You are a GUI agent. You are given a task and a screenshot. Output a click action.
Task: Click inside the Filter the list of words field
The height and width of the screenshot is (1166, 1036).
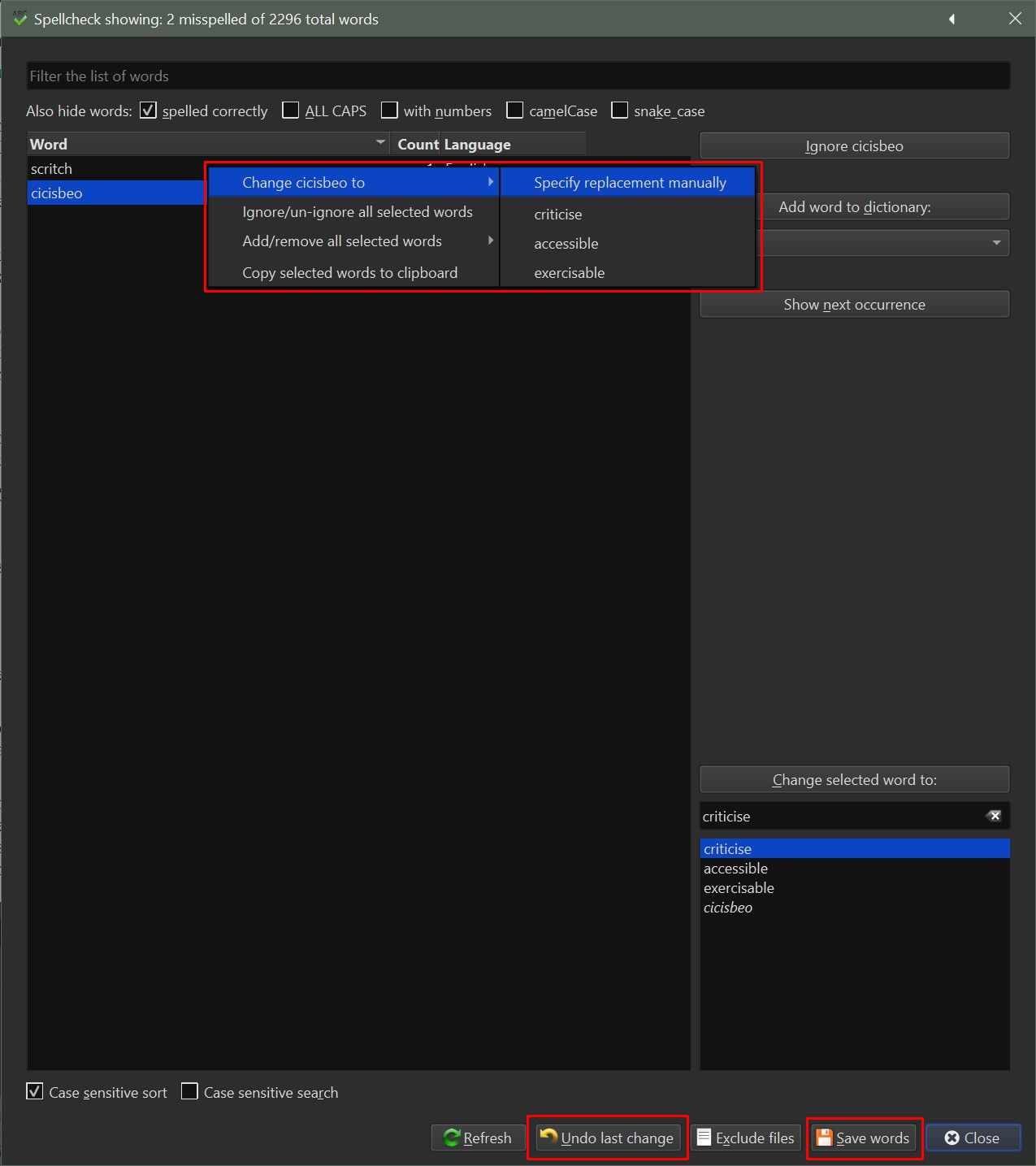[518, 76]
